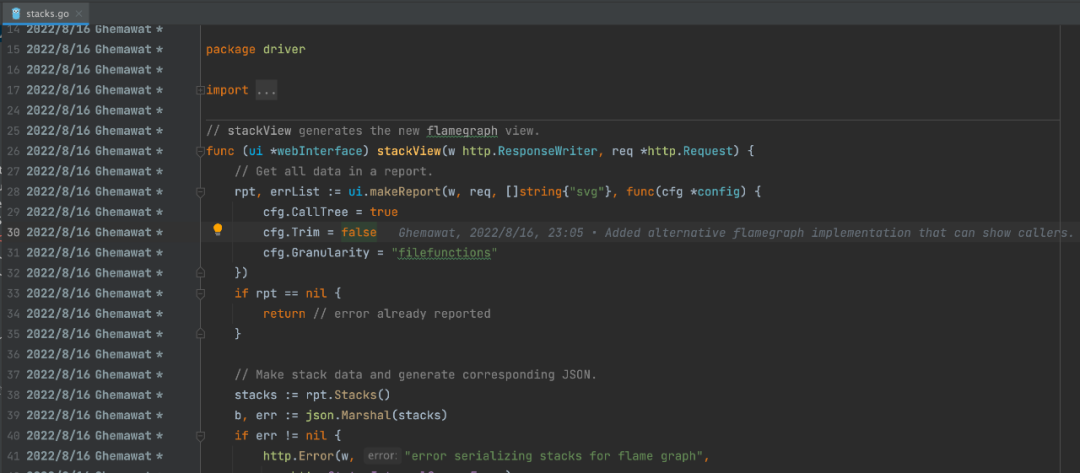
Task: Click the 'error:' parameter inlay hint
Action: (x=381, y=456)
